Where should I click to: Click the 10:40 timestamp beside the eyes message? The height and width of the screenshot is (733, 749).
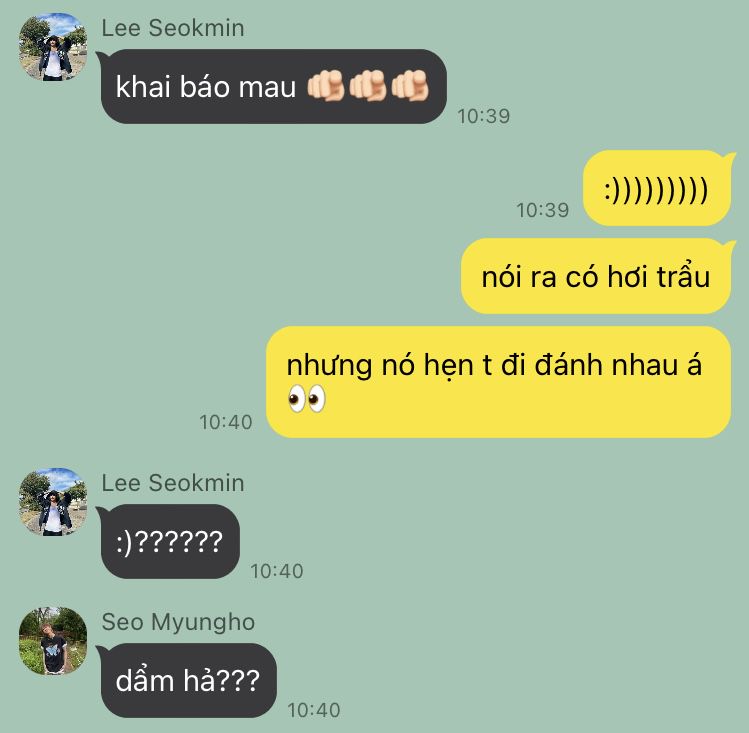(225, 422)
